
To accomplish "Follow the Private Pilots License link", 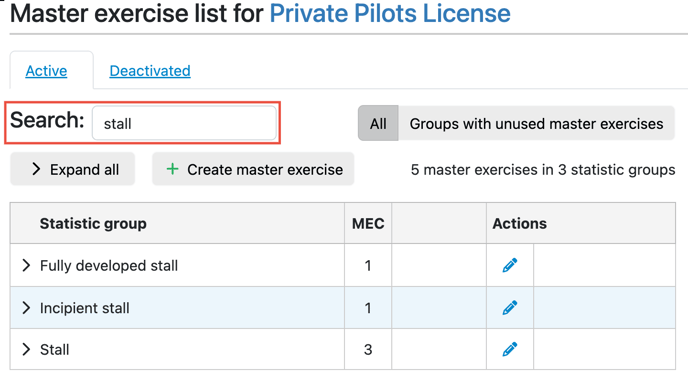I will click(x=390, y=13).
